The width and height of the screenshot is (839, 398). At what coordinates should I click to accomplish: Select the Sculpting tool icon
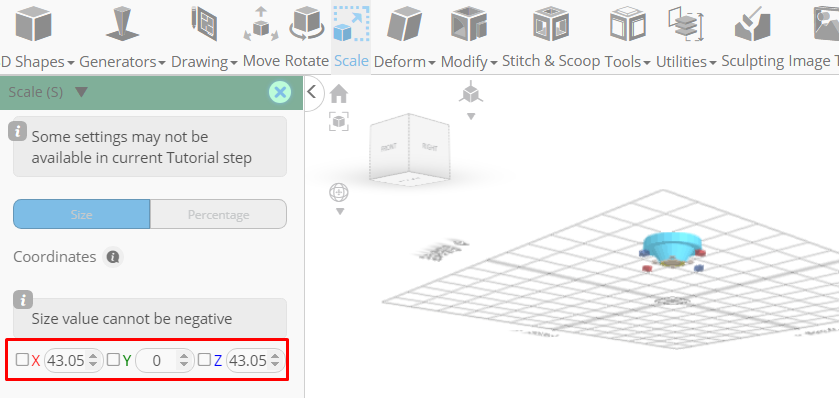coord(752,24)
